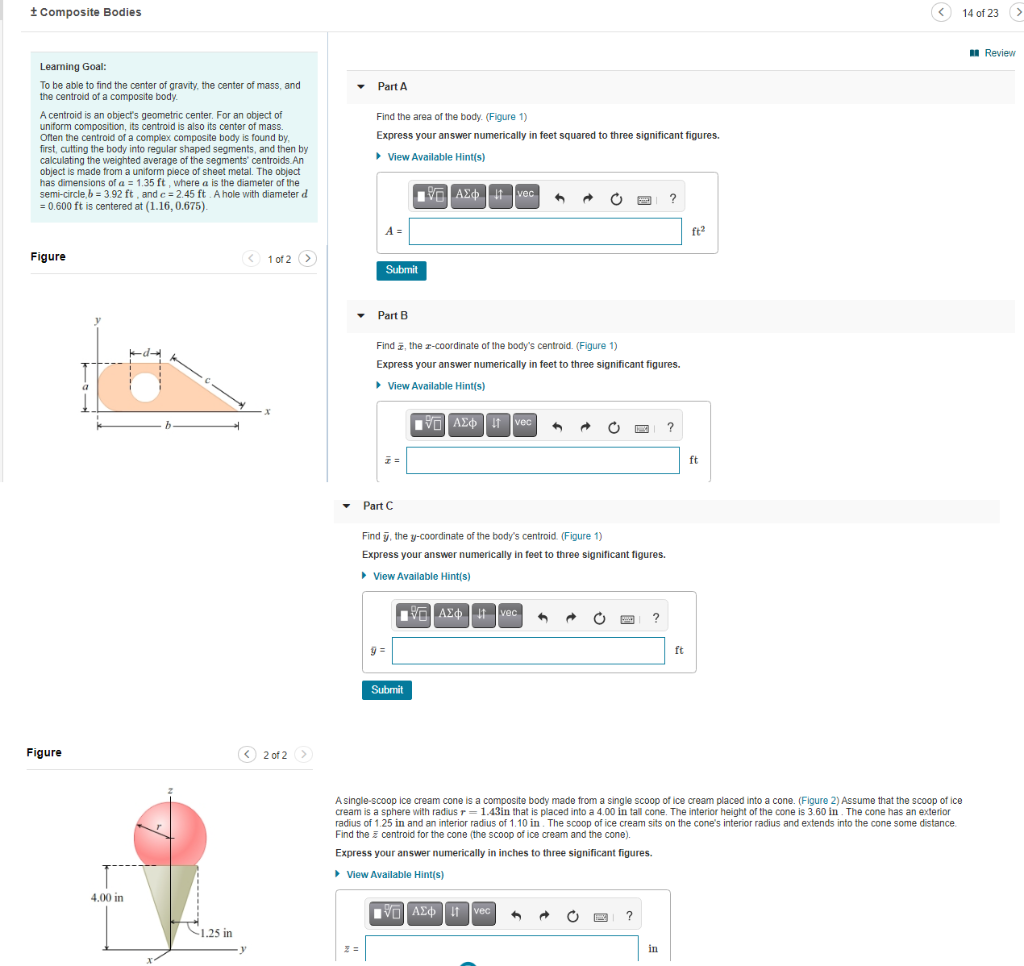This screenshot has width=1024, height=966.
Task: Click the unit conversion icon in Part B
Action: pyautogui.click(x=495, y=424)
